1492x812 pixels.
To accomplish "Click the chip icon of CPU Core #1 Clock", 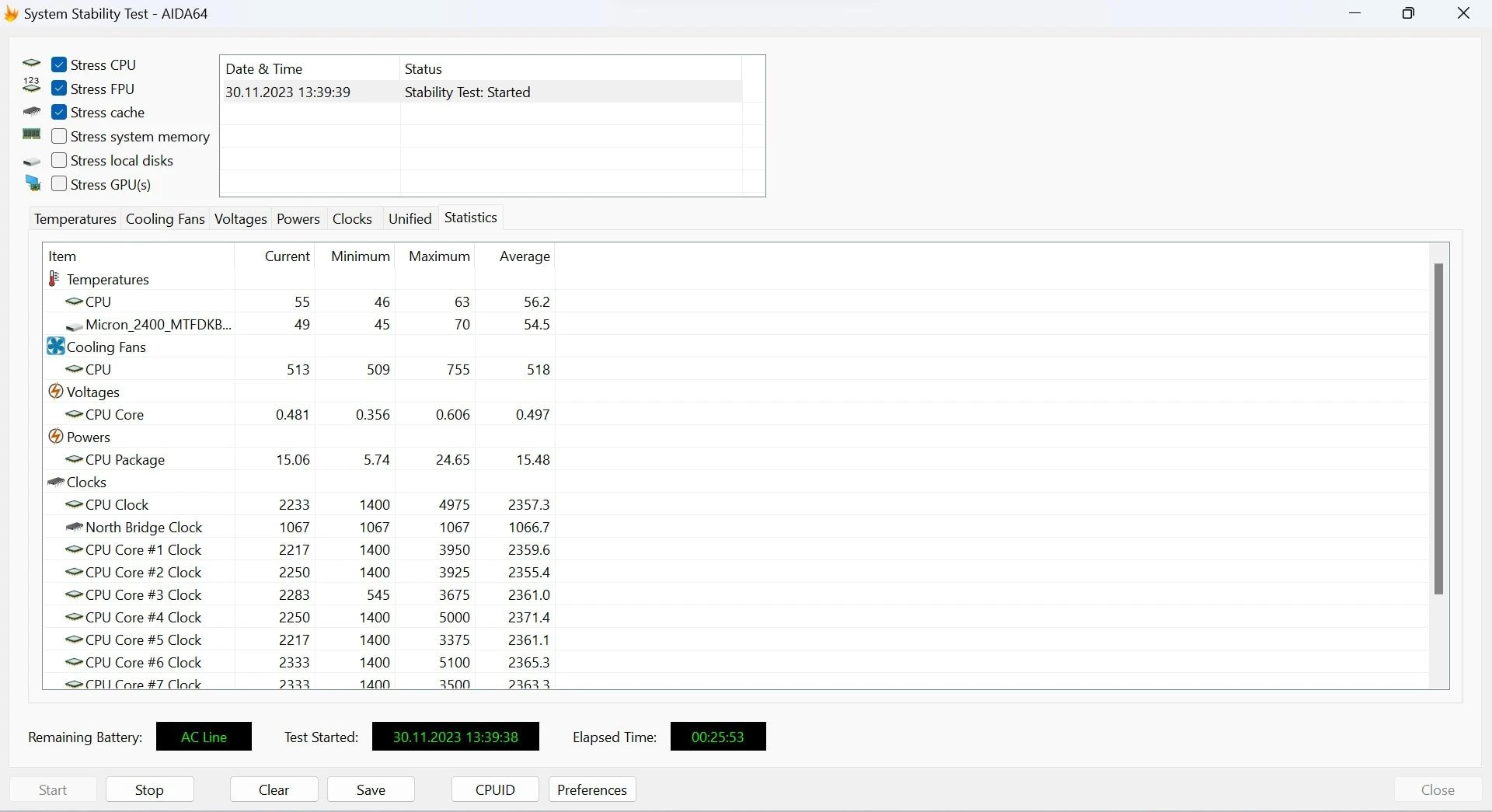I will [x=74, y=549].
